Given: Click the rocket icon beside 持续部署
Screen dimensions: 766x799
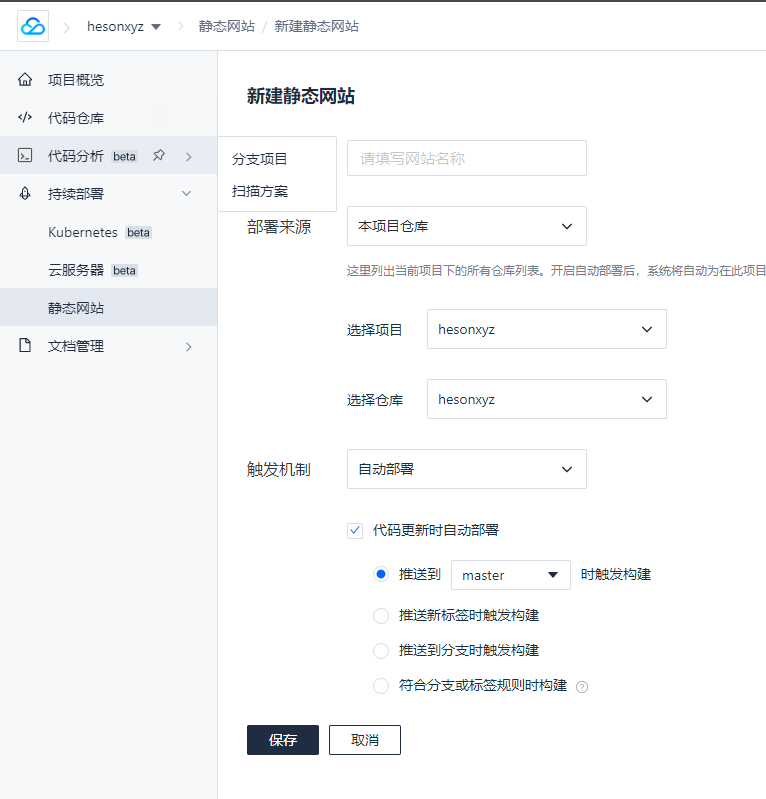Looking at the screenshot, I should tap(25, 194).
